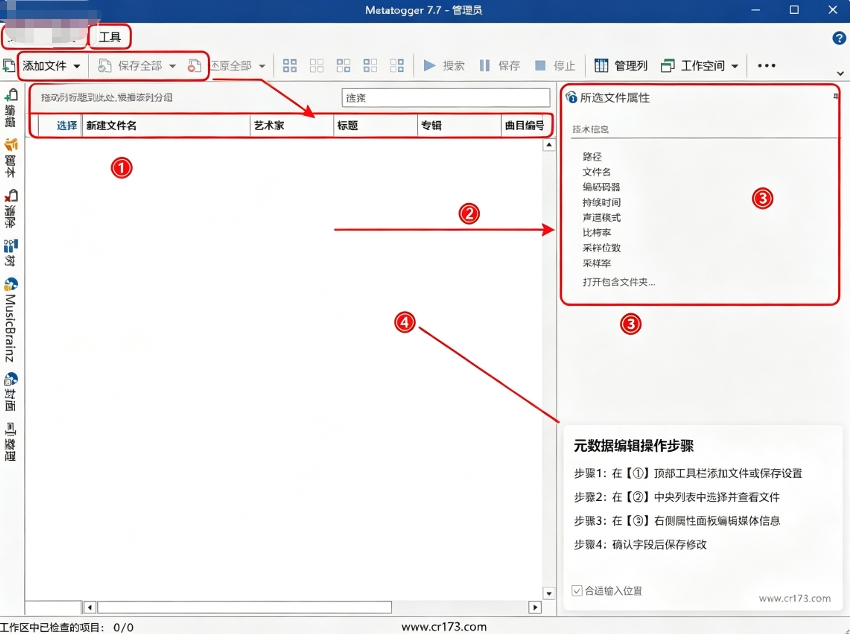Click the horizontal scroll-left arrow
Viewport: 850px width, 634px height.
(90, 607)
